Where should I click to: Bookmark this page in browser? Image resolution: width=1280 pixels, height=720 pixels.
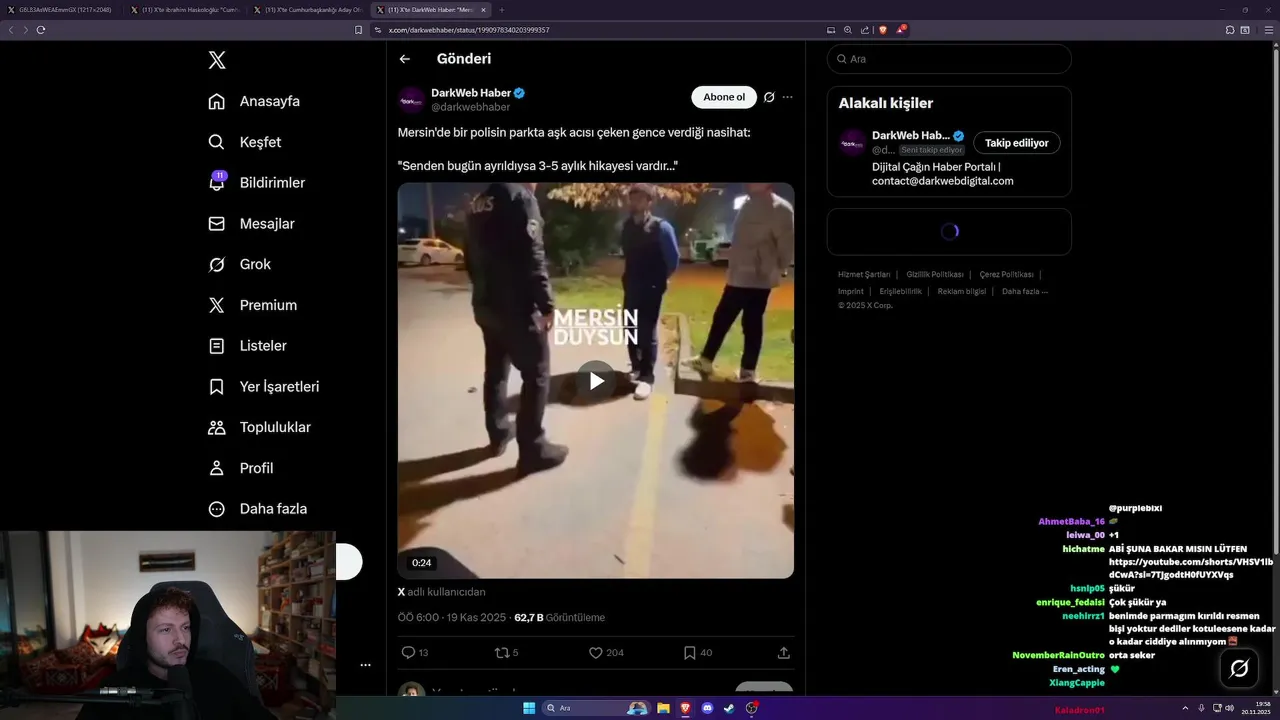(x=359, y=30)
